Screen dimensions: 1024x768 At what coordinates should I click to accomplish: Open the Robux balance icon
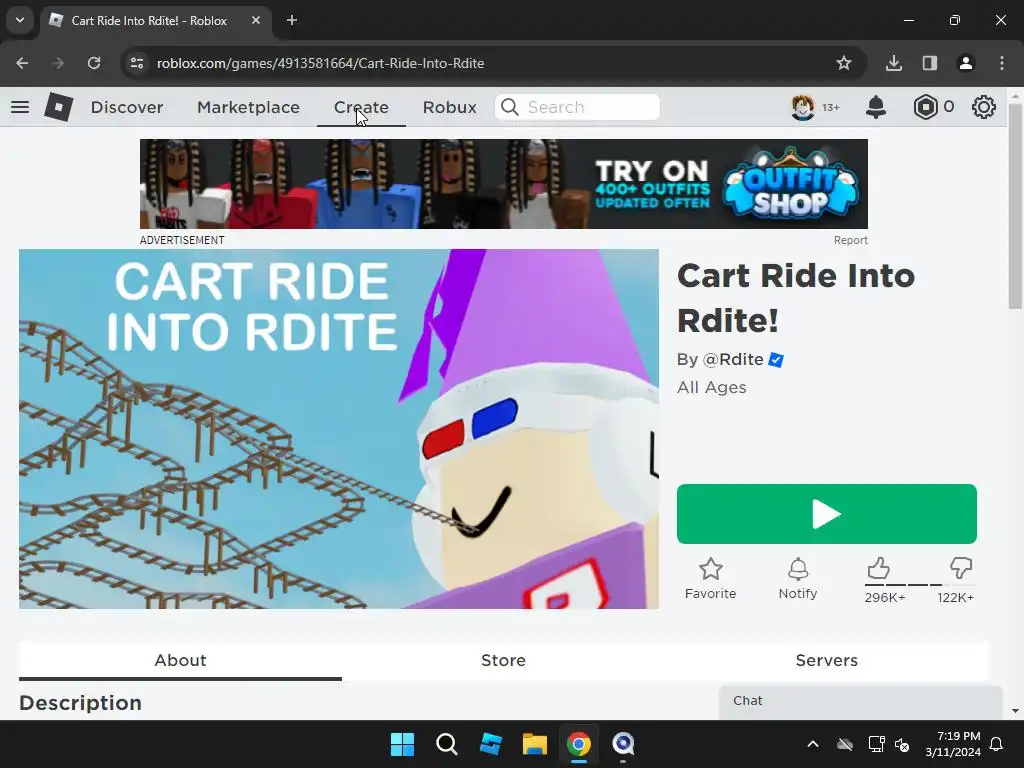pyautogui.click(x=925, y=107)
